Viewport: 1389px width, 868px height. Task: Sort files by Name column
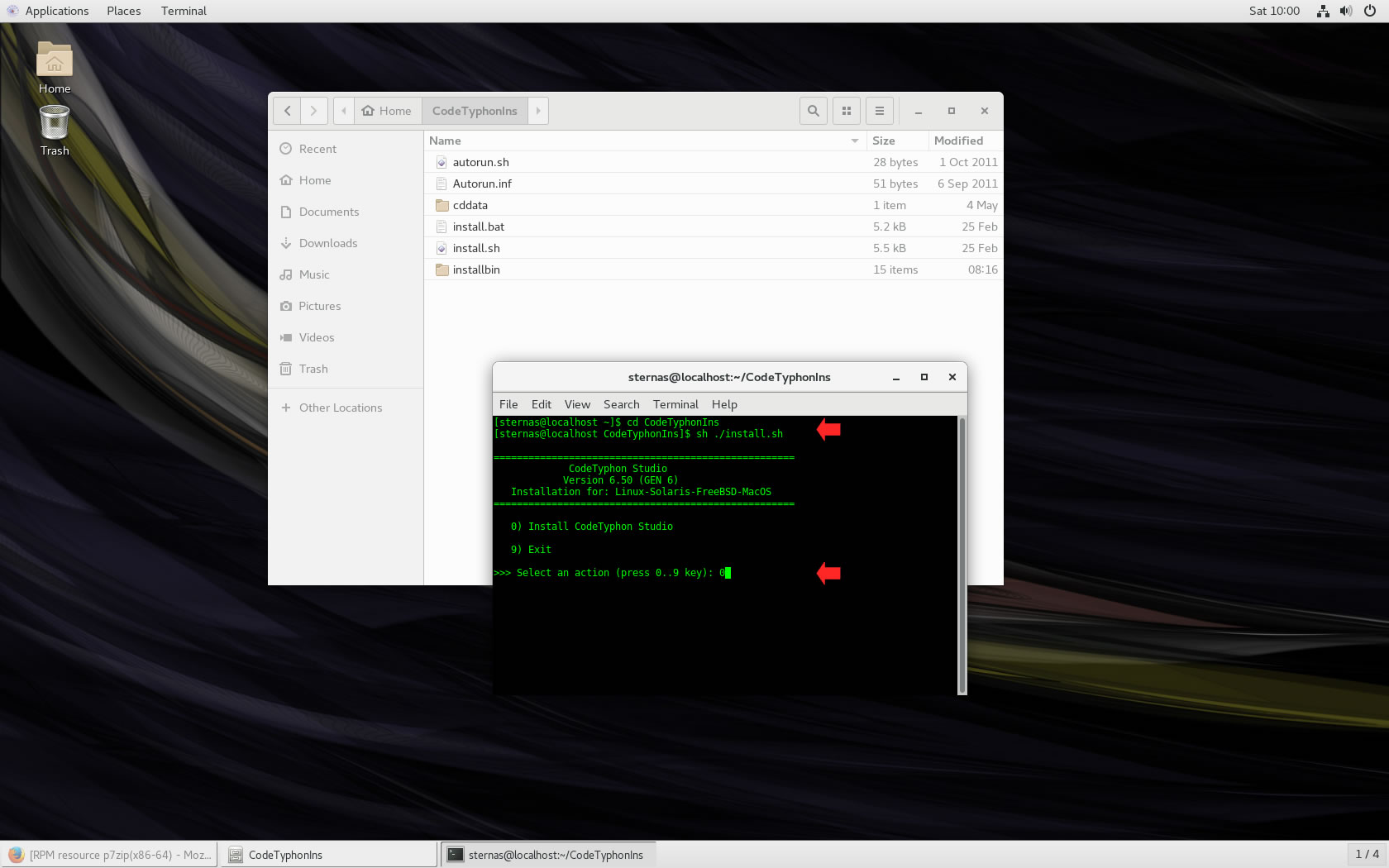pyautogui.click(x=645, y=141)
